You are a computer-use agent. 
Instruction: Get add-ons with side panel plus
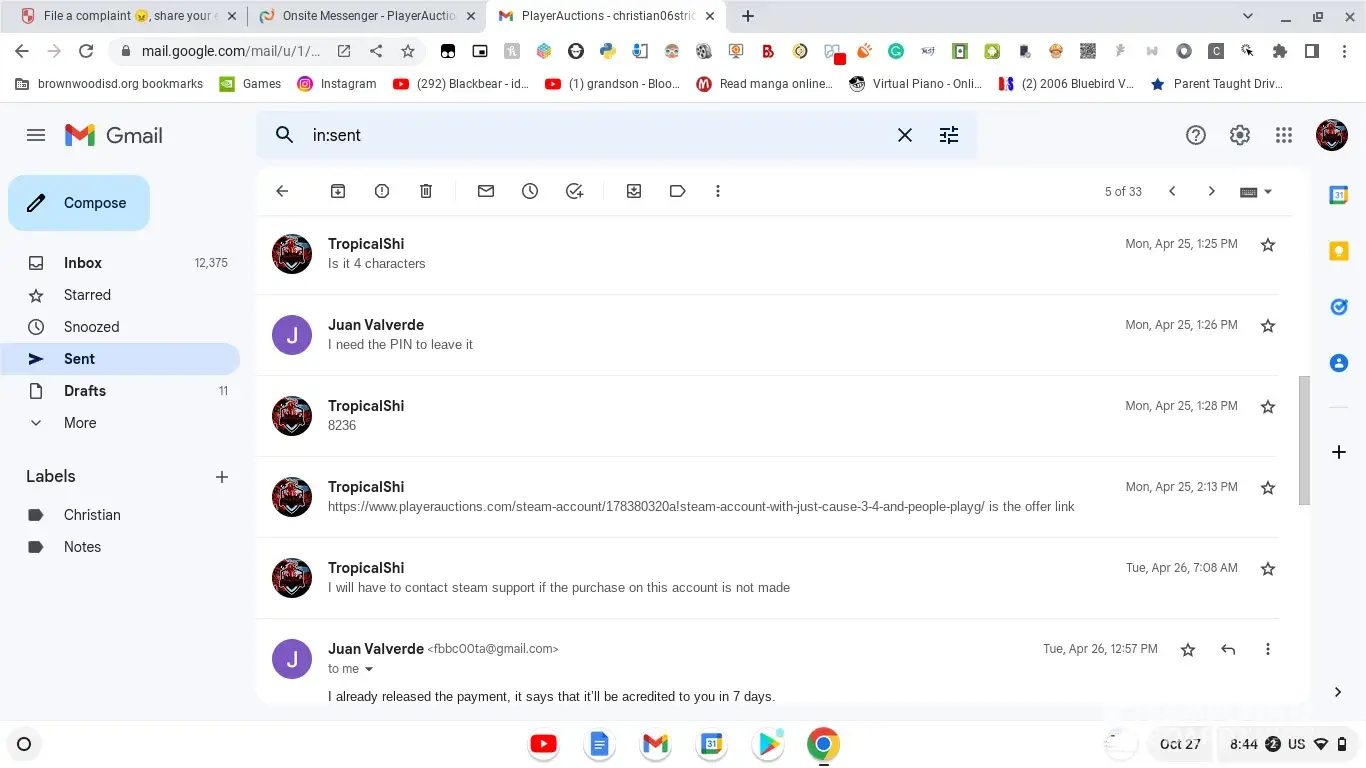coord(1339,453)
